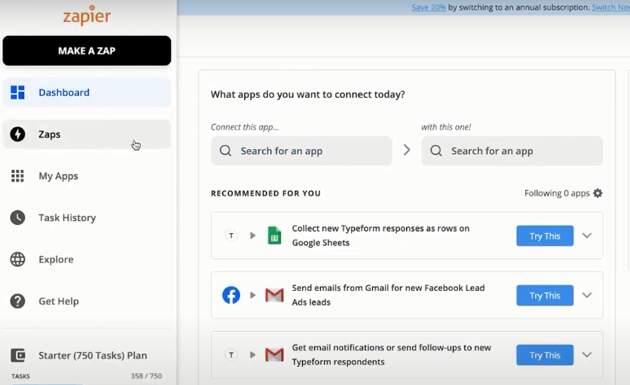Expand the Typeform respondents Gmail zap
Viewport: 630px width, 385px height.
587,355
